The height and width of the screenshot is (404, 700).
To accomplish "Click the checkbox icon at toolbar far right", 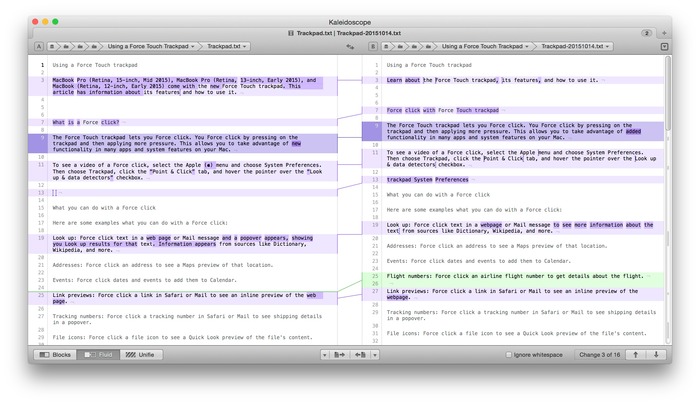I will point(664,46).
